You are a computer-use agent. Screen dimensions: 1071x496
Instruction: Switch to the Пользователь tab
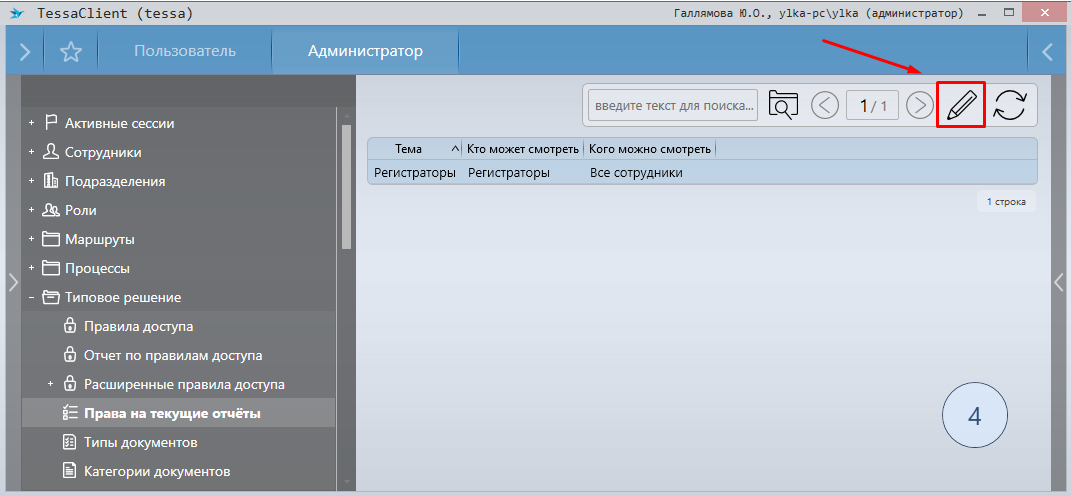tap(185, 51)
